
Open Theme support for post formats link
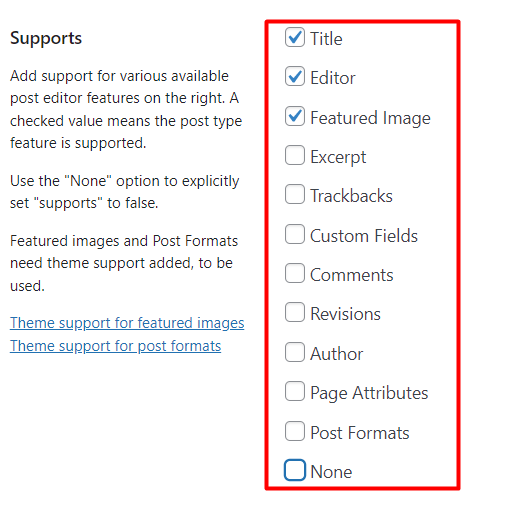115,346
